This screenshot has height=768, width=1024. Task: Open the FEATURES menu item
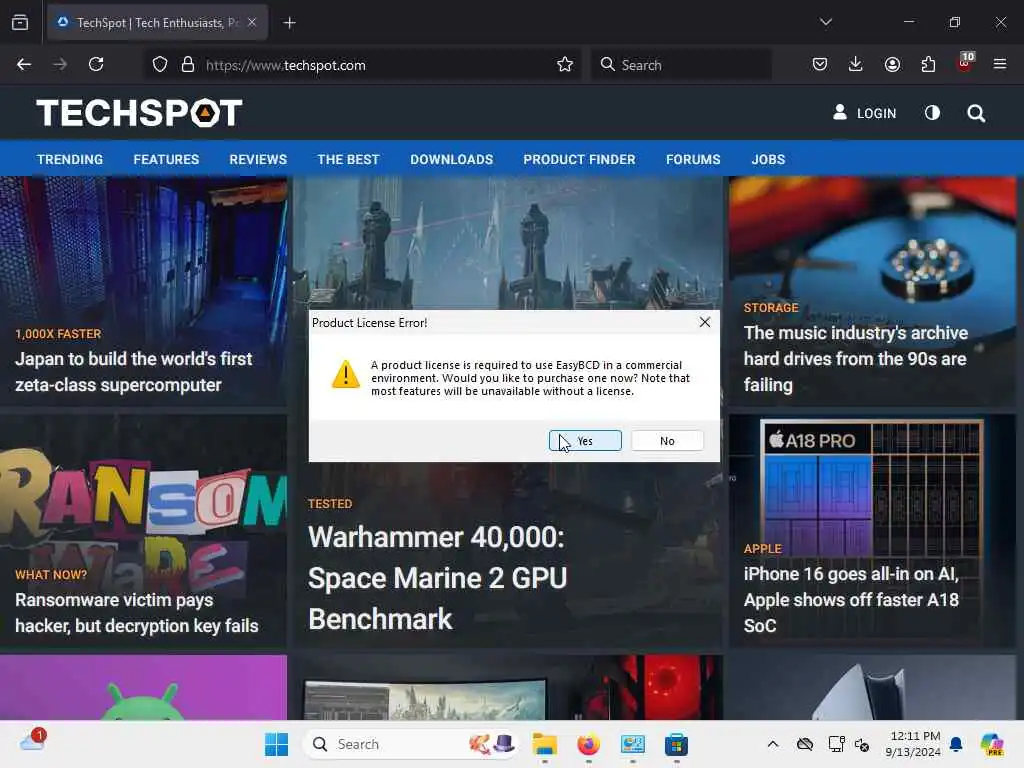[x=166, y=159]
